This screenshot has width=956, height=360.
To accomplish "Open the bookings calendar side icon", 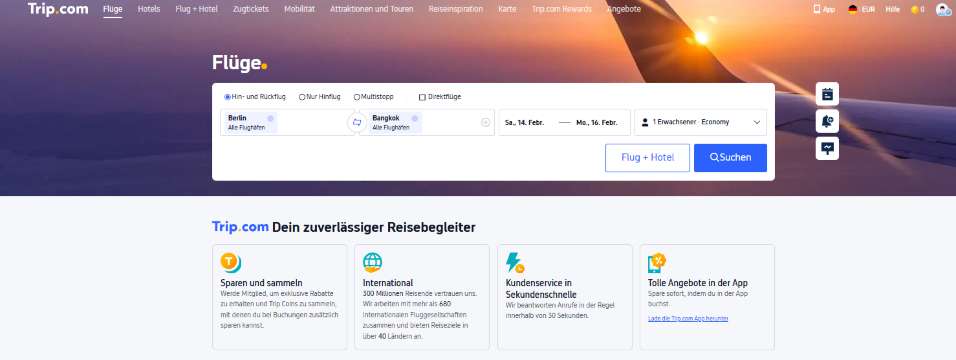I will [x=827, y=94].
